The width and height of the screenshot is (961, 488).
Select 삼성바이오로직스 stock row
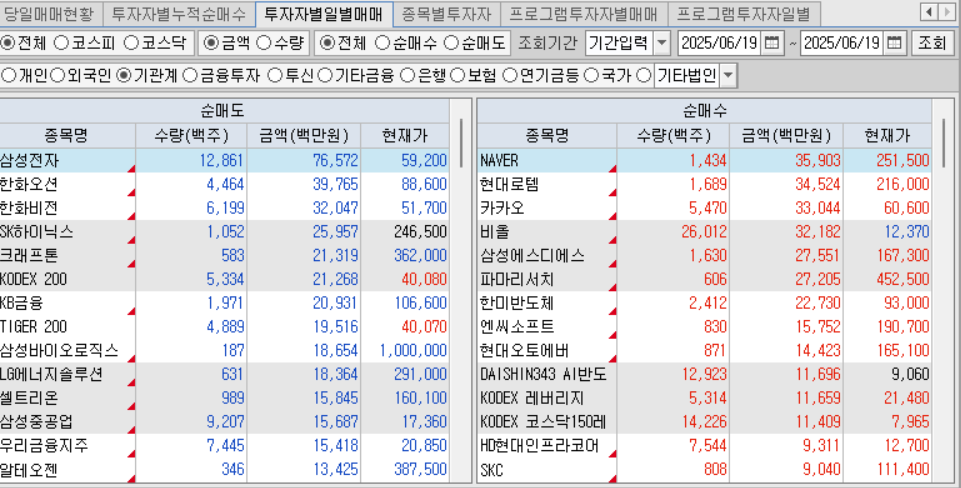224,351
